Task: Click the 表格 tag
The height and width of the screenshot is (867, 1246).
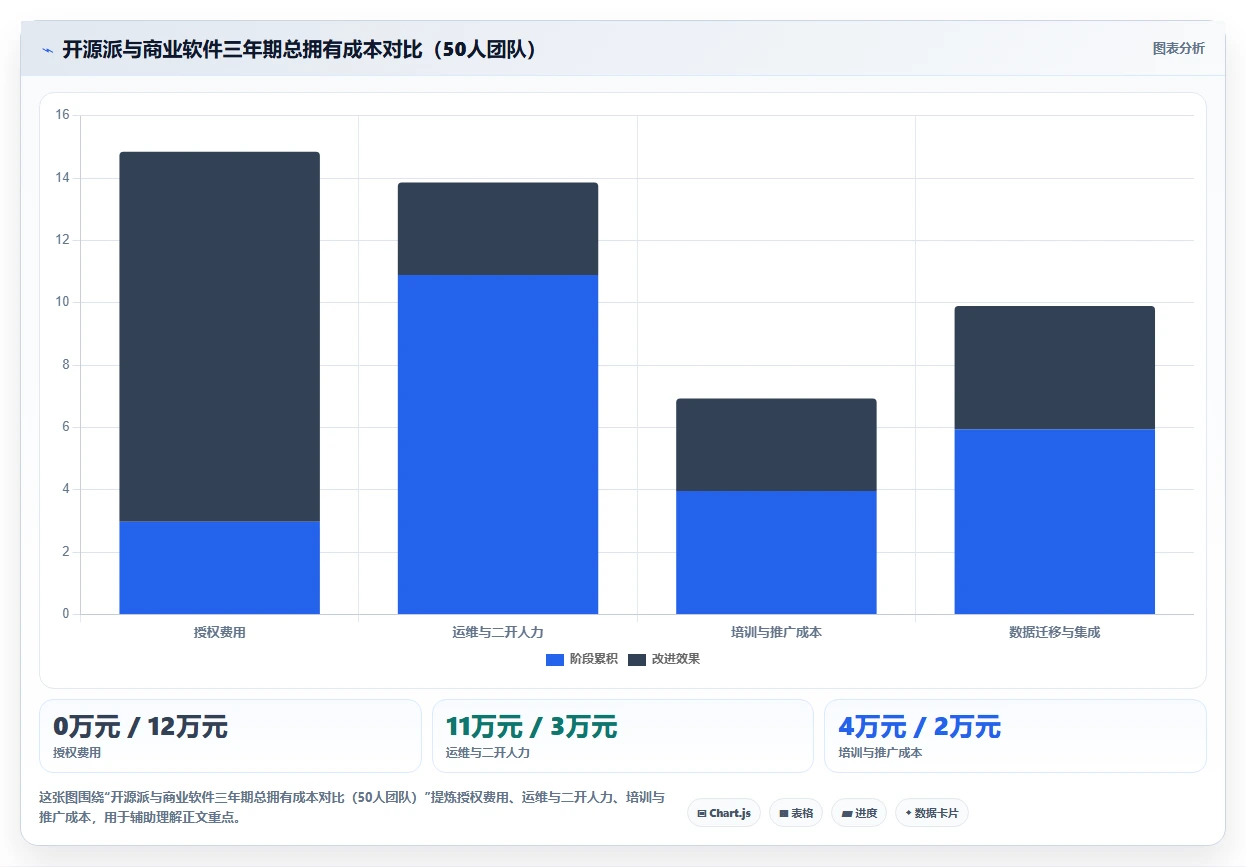Action: [796, 813]
